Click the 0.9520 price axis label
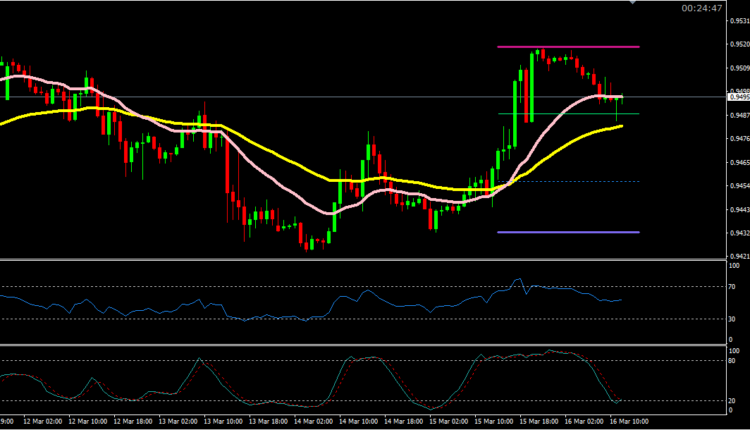The width and height of the screenshot is (750, 430). pos(736,44)
